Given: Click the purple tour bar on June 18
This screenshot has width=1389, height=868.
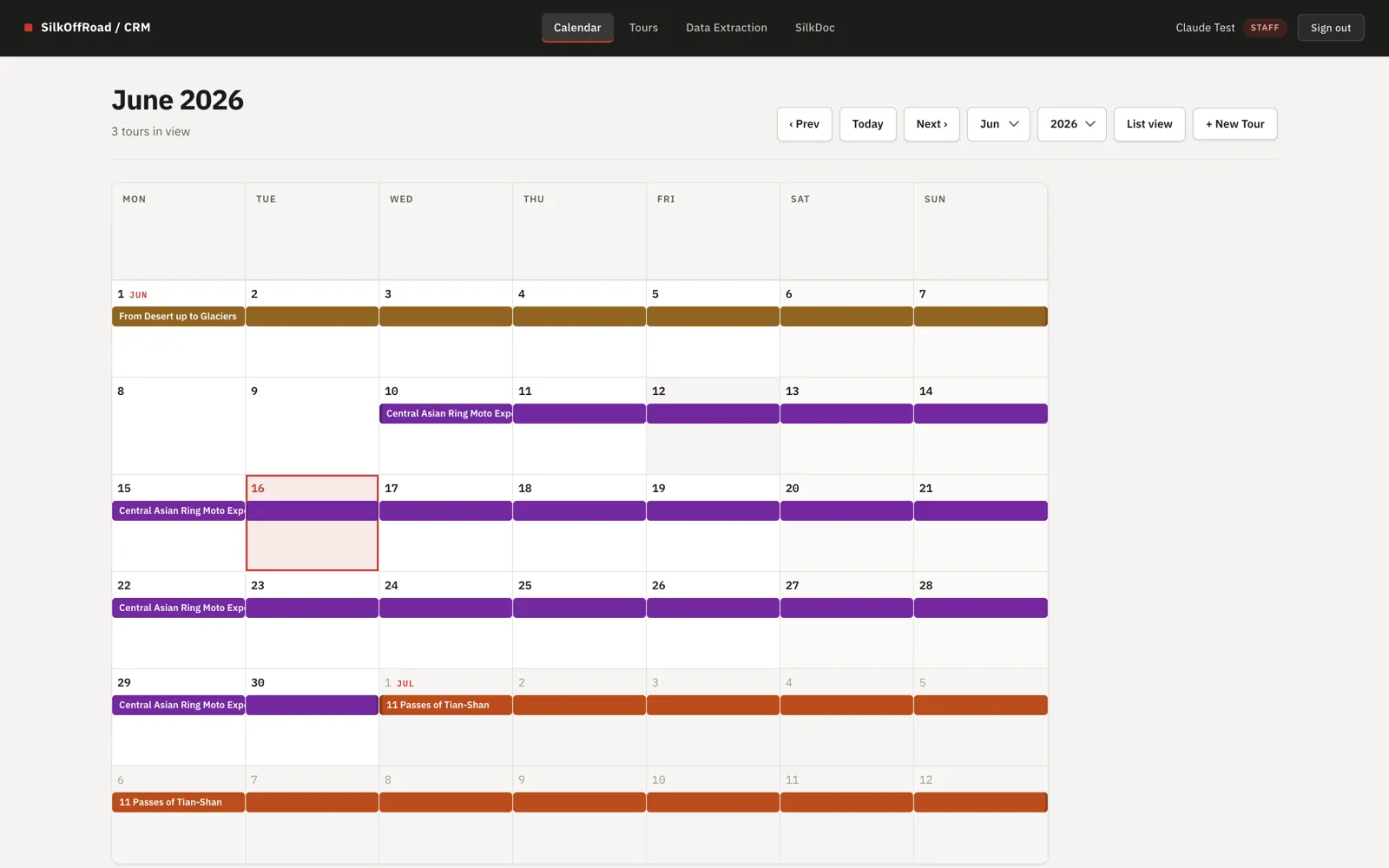Looking at the screenshot, I should pyautogui.click(x=580, y=511).
